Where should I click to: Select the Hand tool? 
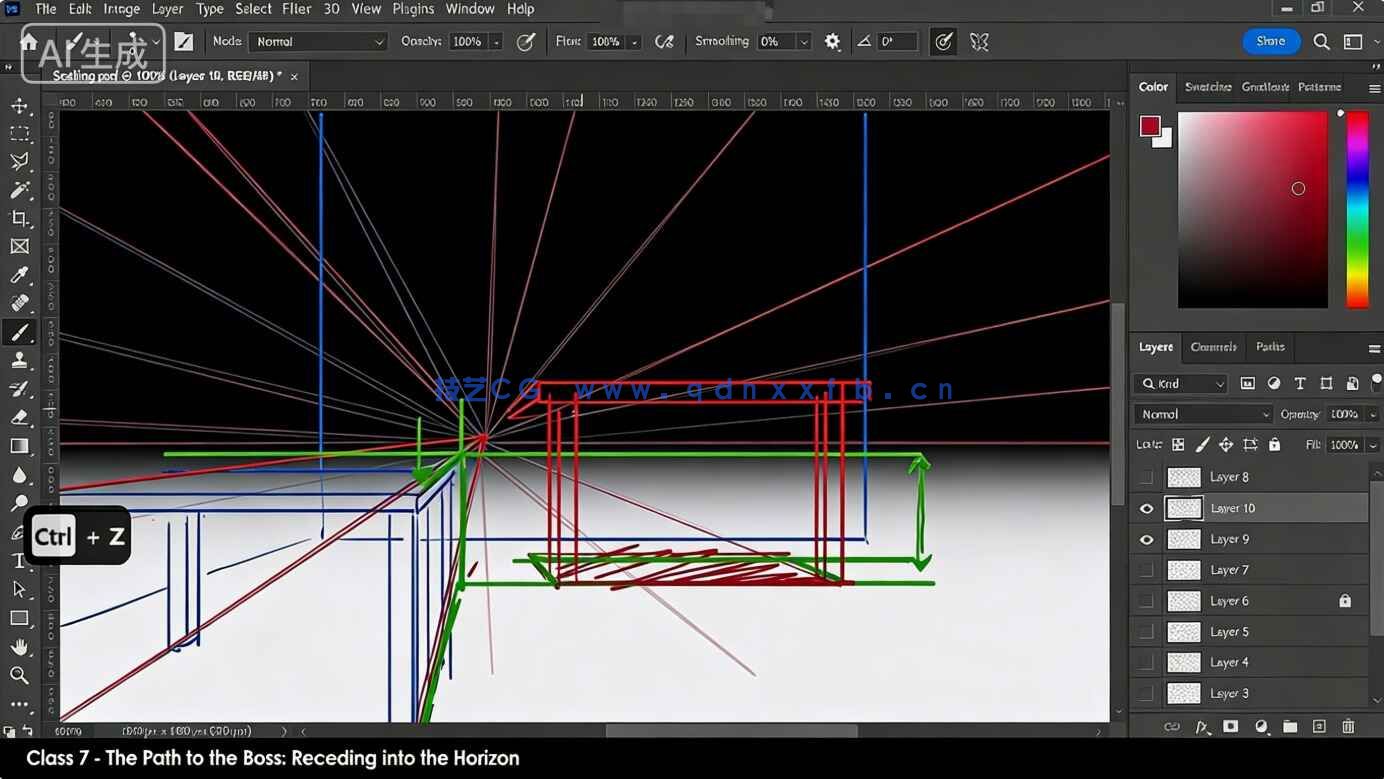(x=19, y=647)
